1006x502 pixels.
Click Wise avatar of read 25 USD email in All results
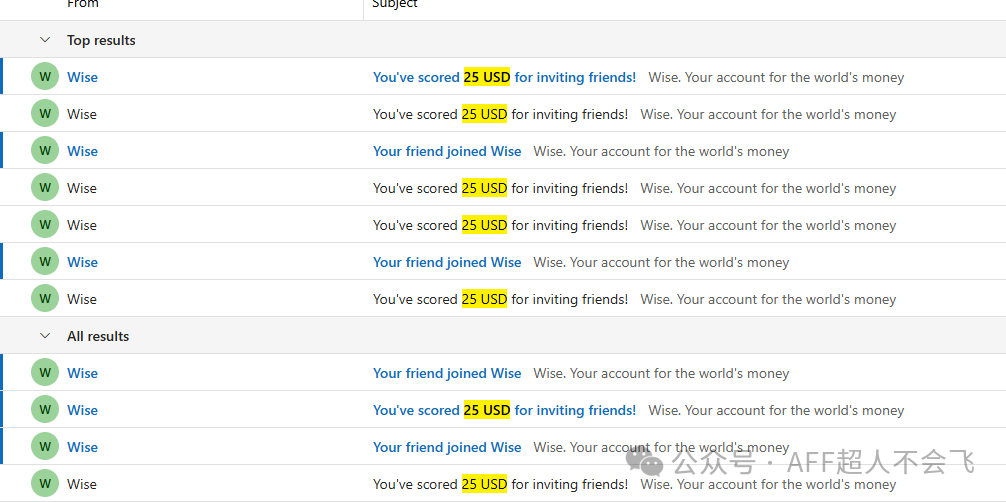(x=45, y=484)
